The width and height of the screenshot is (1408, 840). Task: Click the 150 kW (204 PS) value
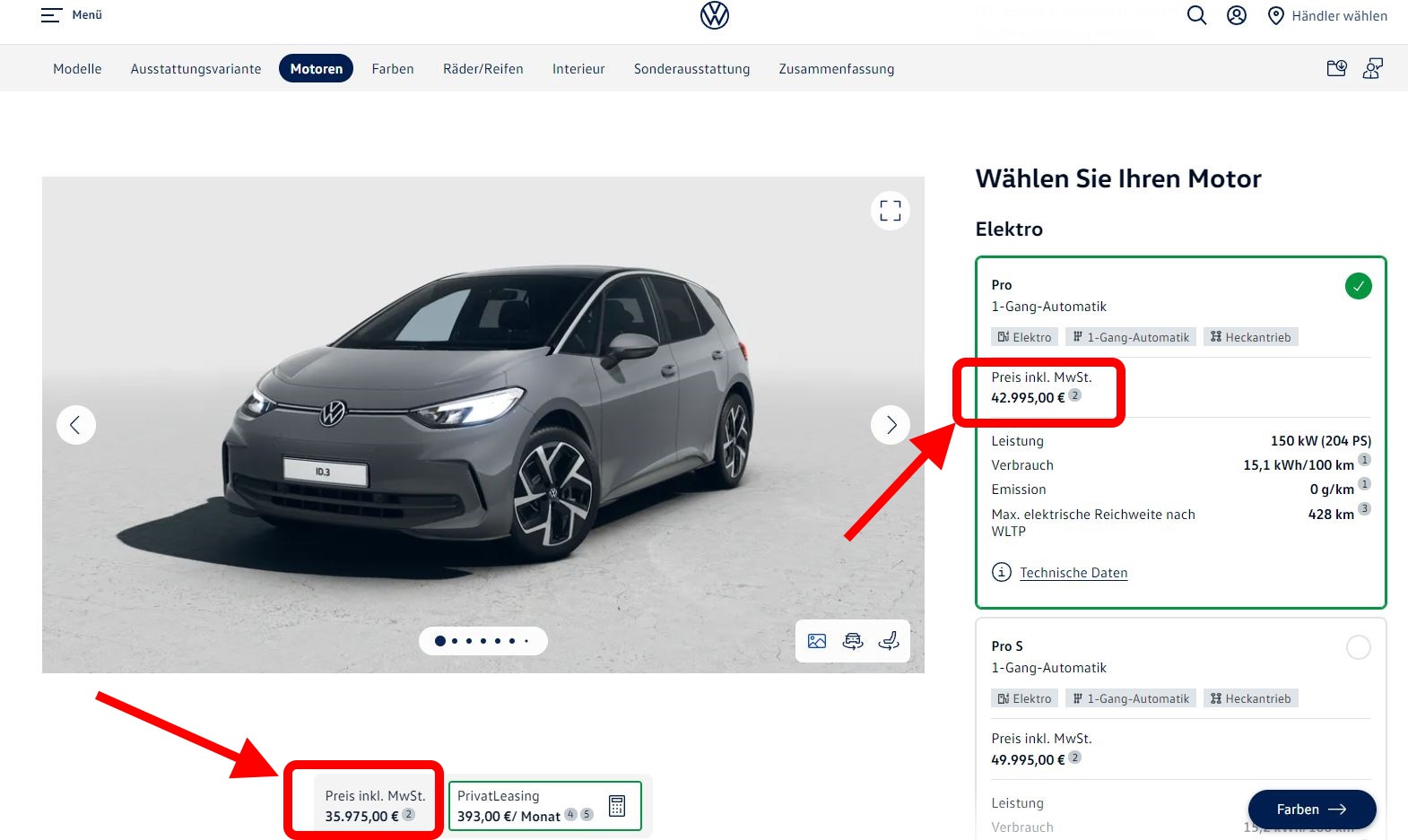1321,441
